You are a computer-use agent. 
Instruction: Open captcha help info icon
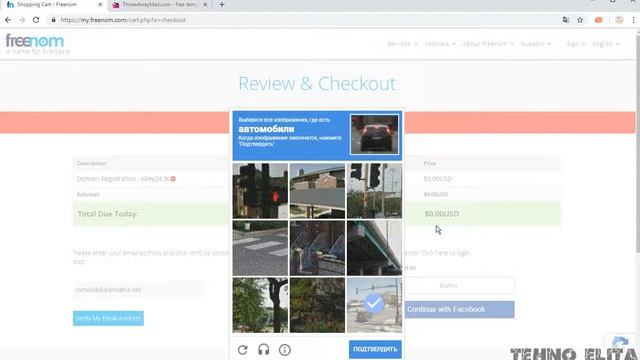click(285, 350)
